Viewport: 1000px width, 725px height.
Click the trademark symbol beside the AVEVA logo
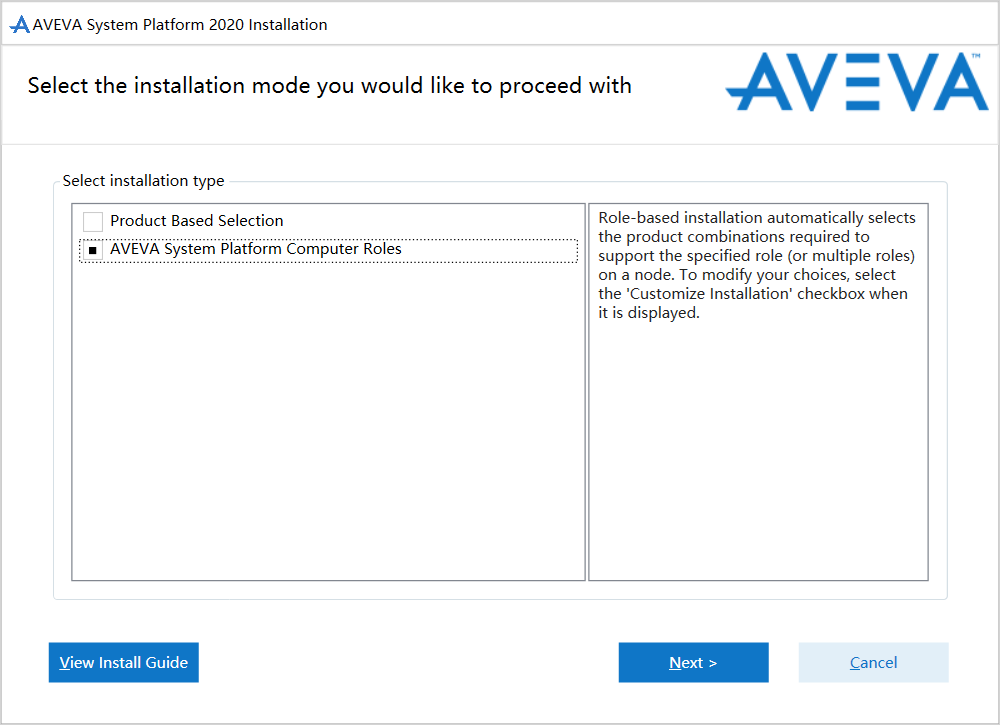pos(978,59)
